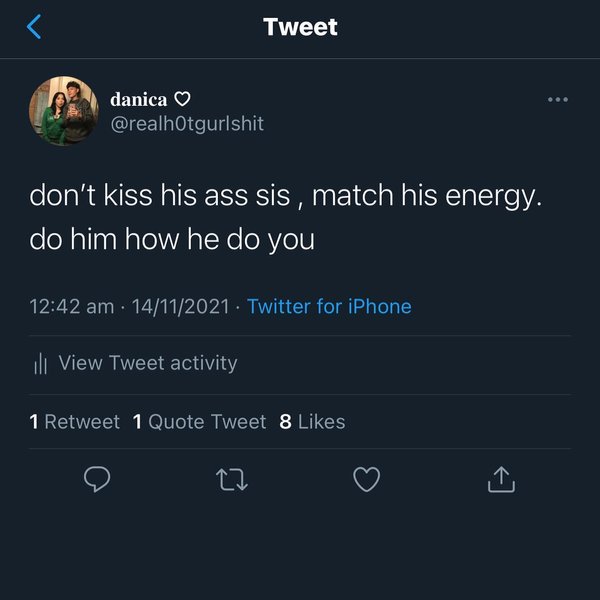Show the 1 Quote Tweet list
600x600 pixels.
199,422
